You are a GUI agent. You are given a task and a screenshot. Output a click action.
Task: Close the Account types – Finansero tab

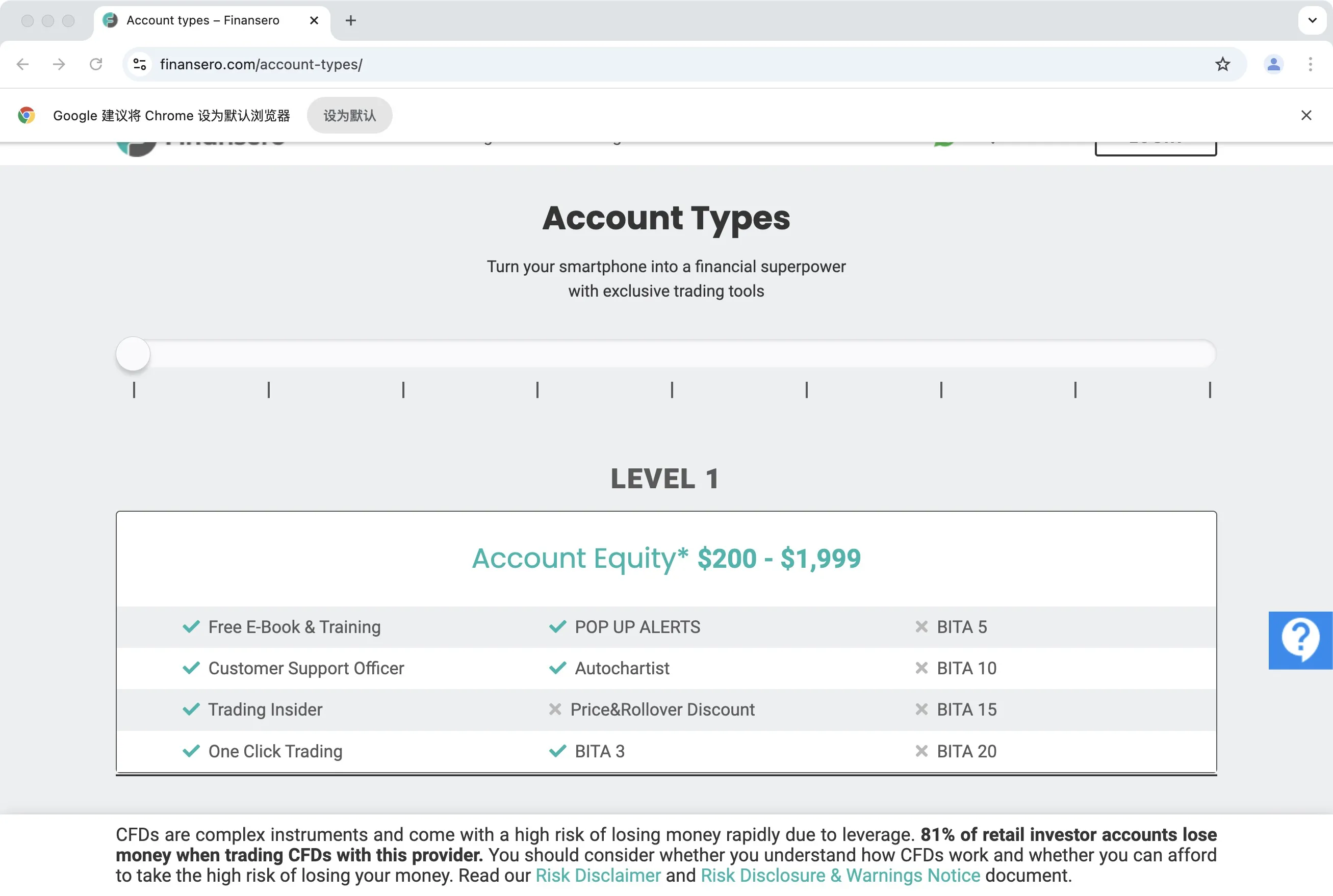[x=314, y=20]
